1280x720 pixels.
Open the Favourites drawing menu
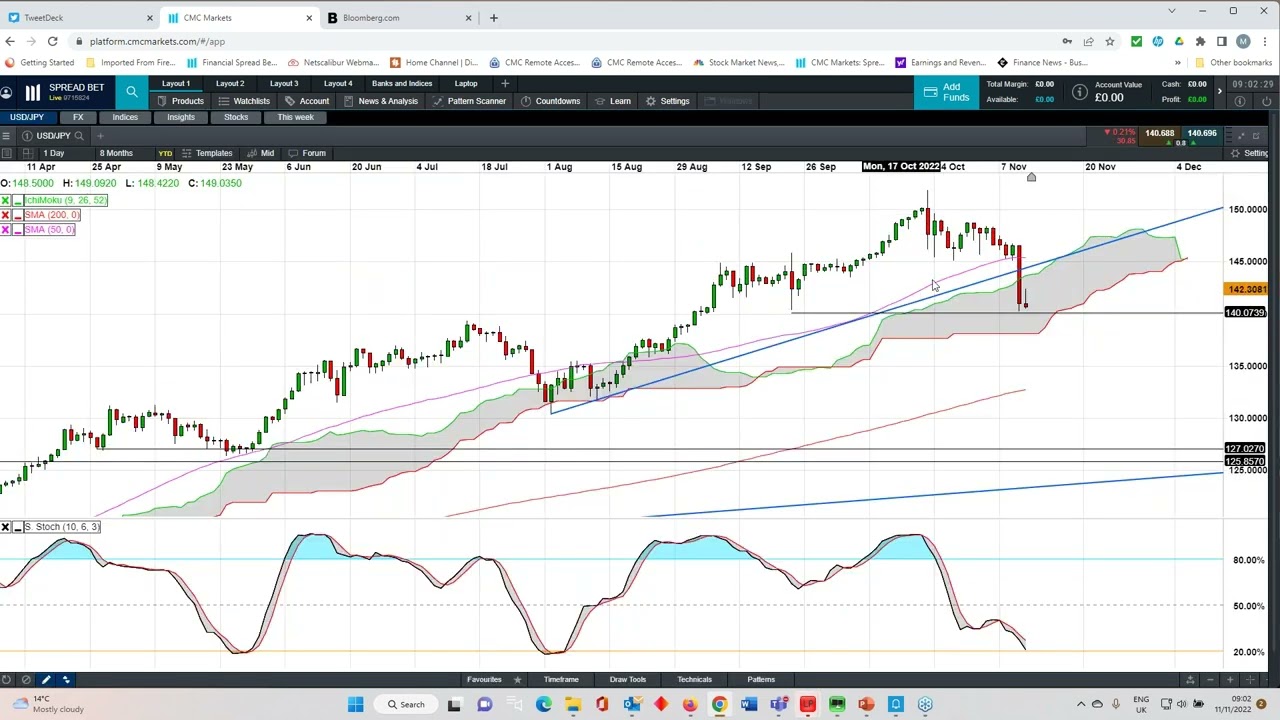pos(484,680)
